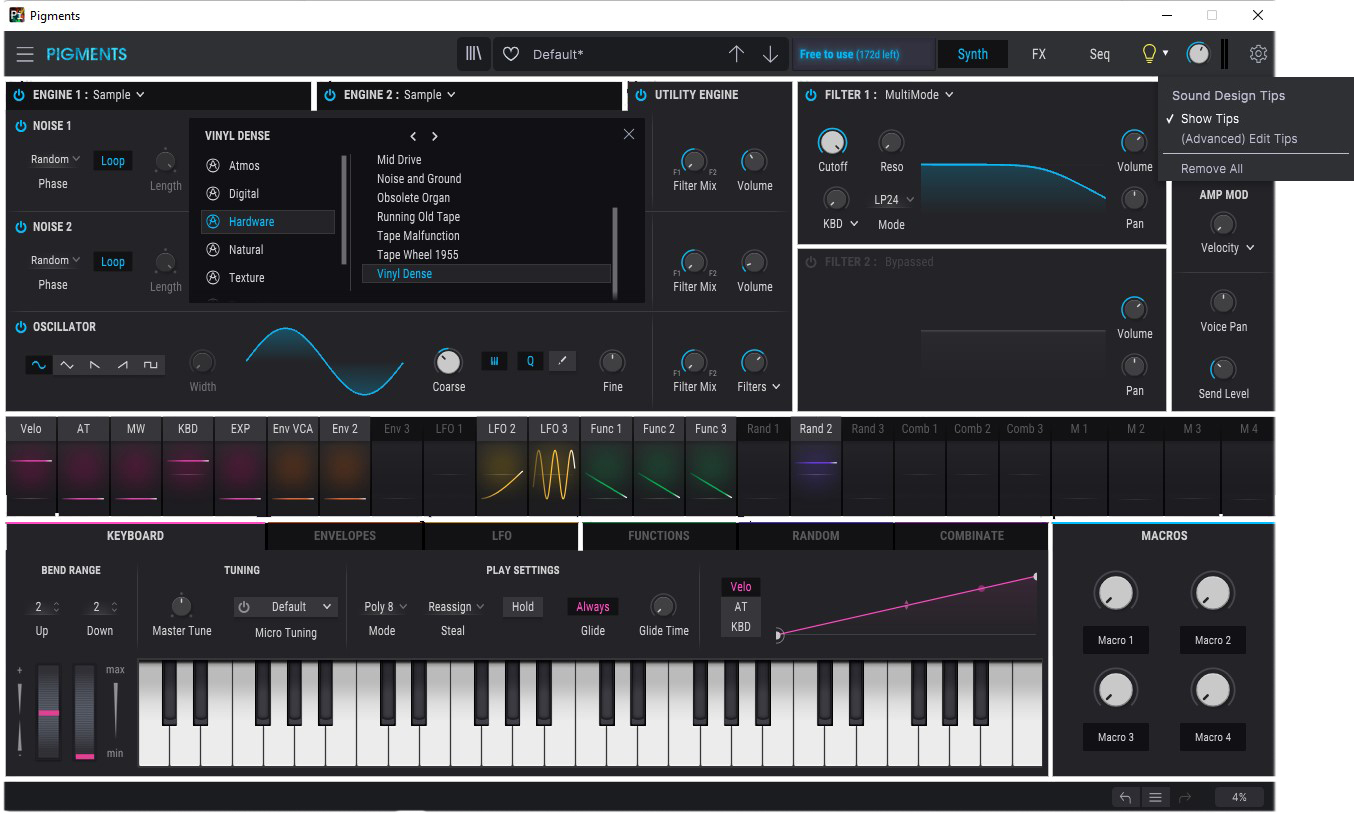Change Filter 1 mode from LP24
Image resolution: width=1355 pixels, height=814 pixels.
[891, 199]
